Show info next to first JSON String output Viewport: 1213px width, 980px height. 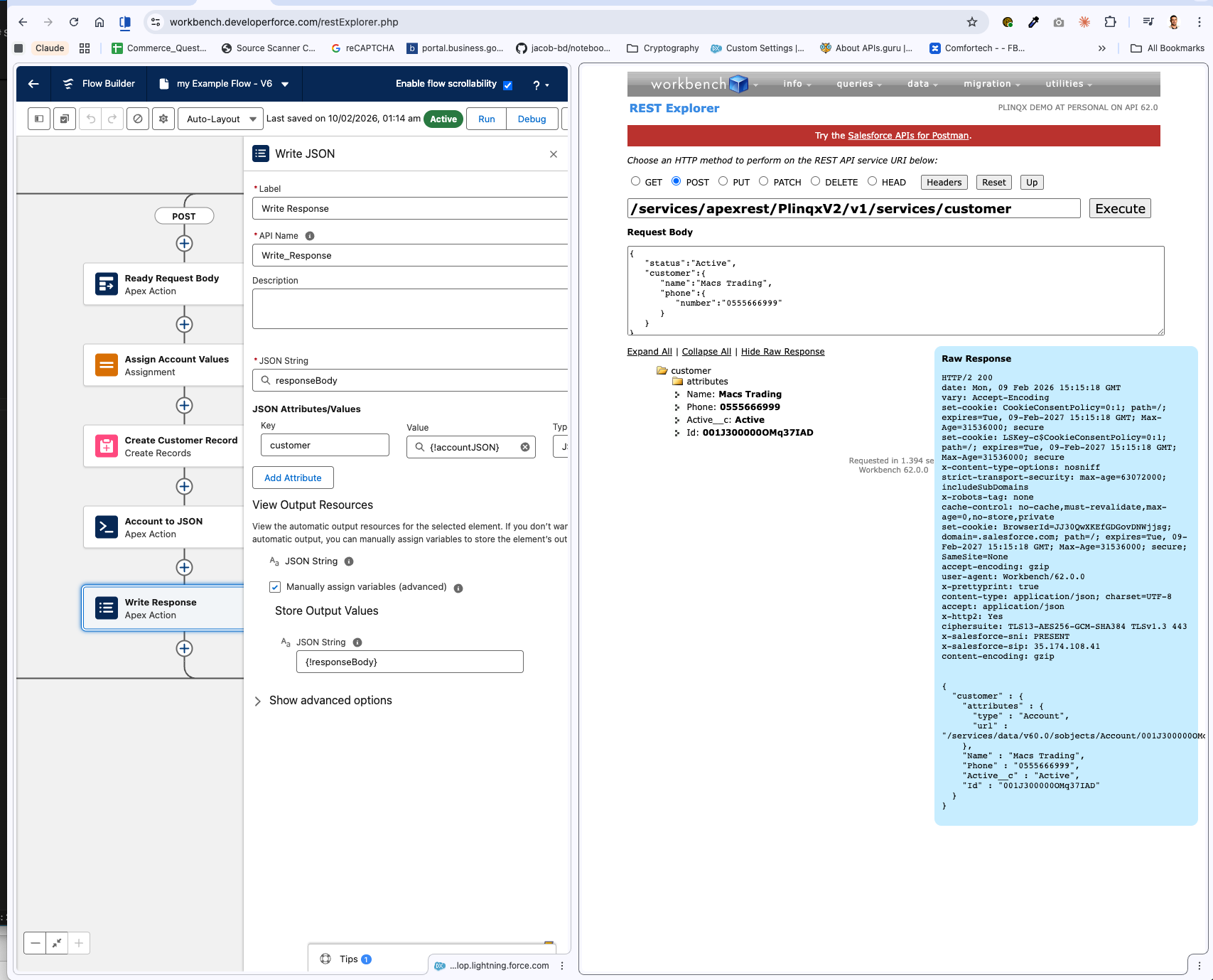point(349,561)
